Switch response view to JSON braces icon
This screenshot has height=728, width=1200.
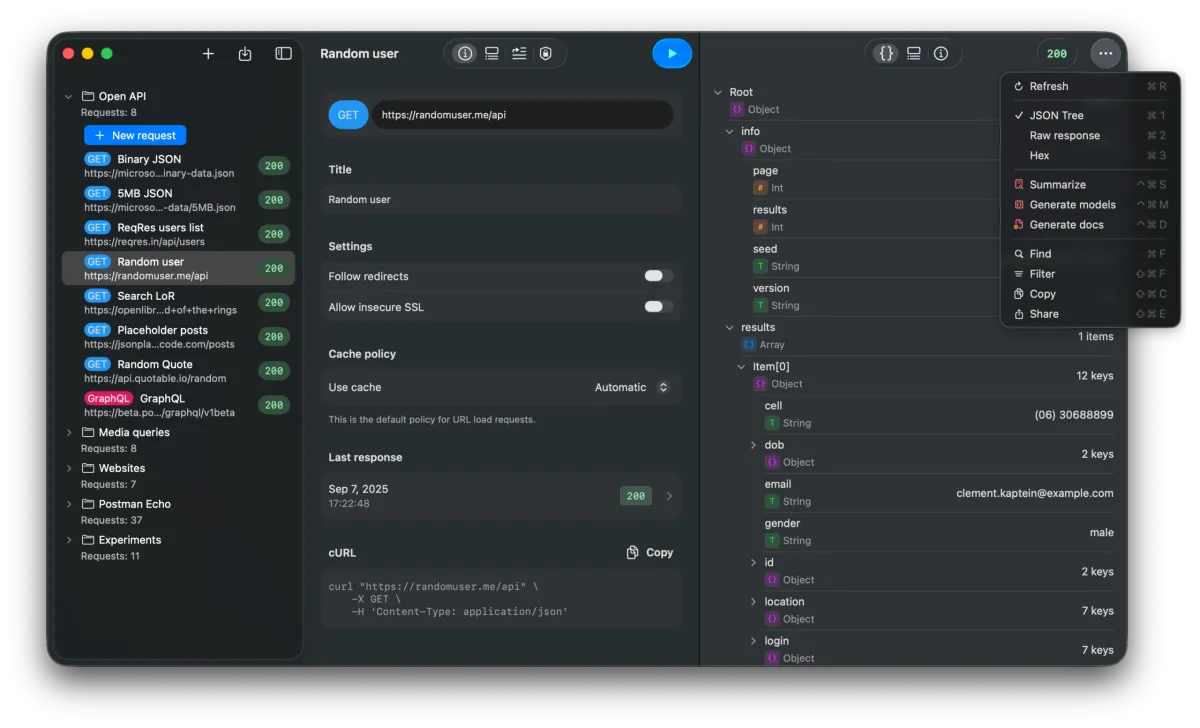886,54
